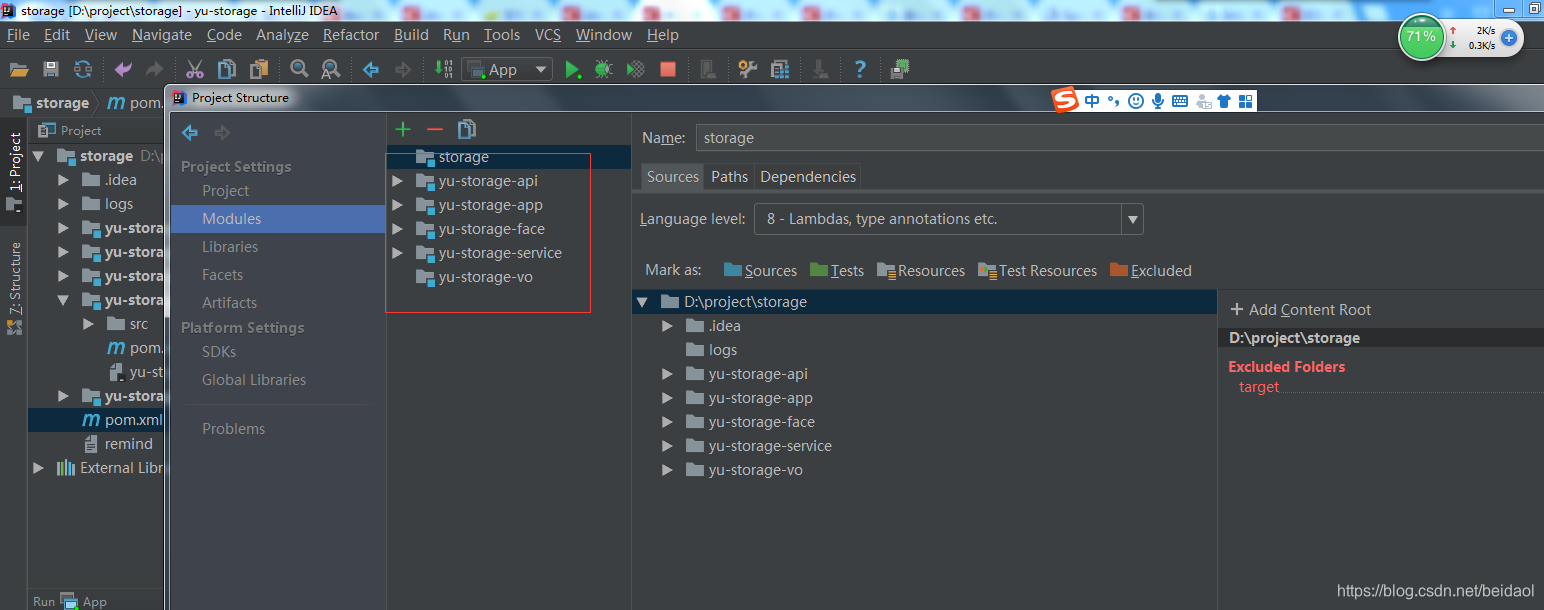Click the Synchronize toolbar icon
The height and width of the screenshot is (610, 1544).
coord(83,69)
